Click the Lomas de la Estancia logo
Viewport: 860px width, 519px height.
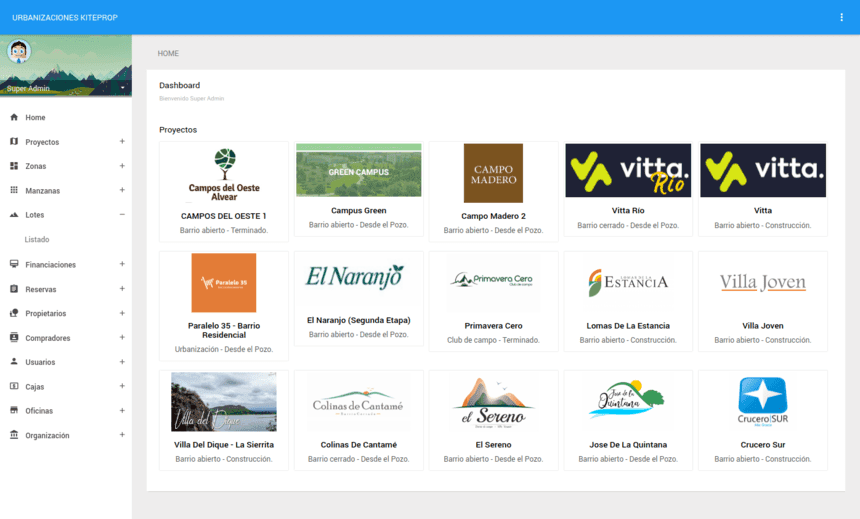point(628,283)
